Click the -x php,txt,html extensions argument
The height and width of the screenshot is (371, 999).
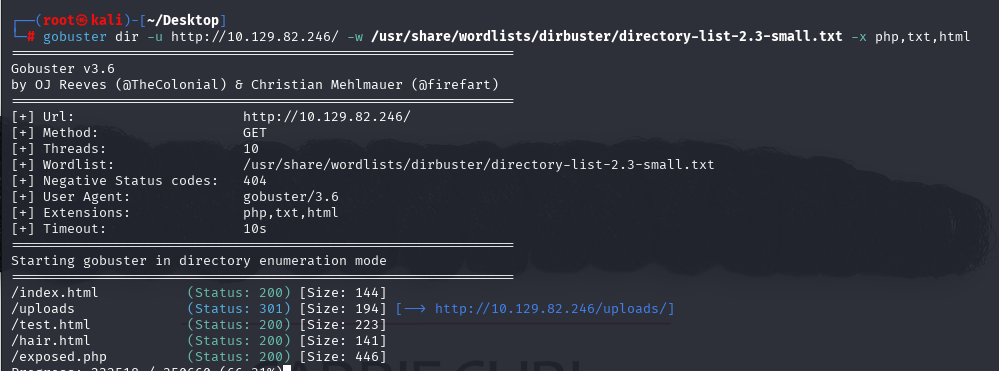910,37
